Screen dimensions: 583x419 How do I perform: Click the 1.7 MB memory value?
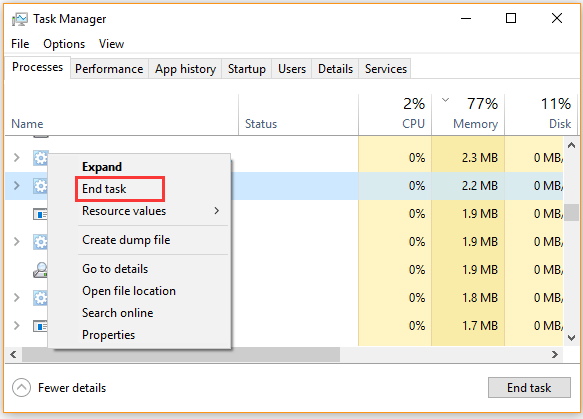[480, 326]
